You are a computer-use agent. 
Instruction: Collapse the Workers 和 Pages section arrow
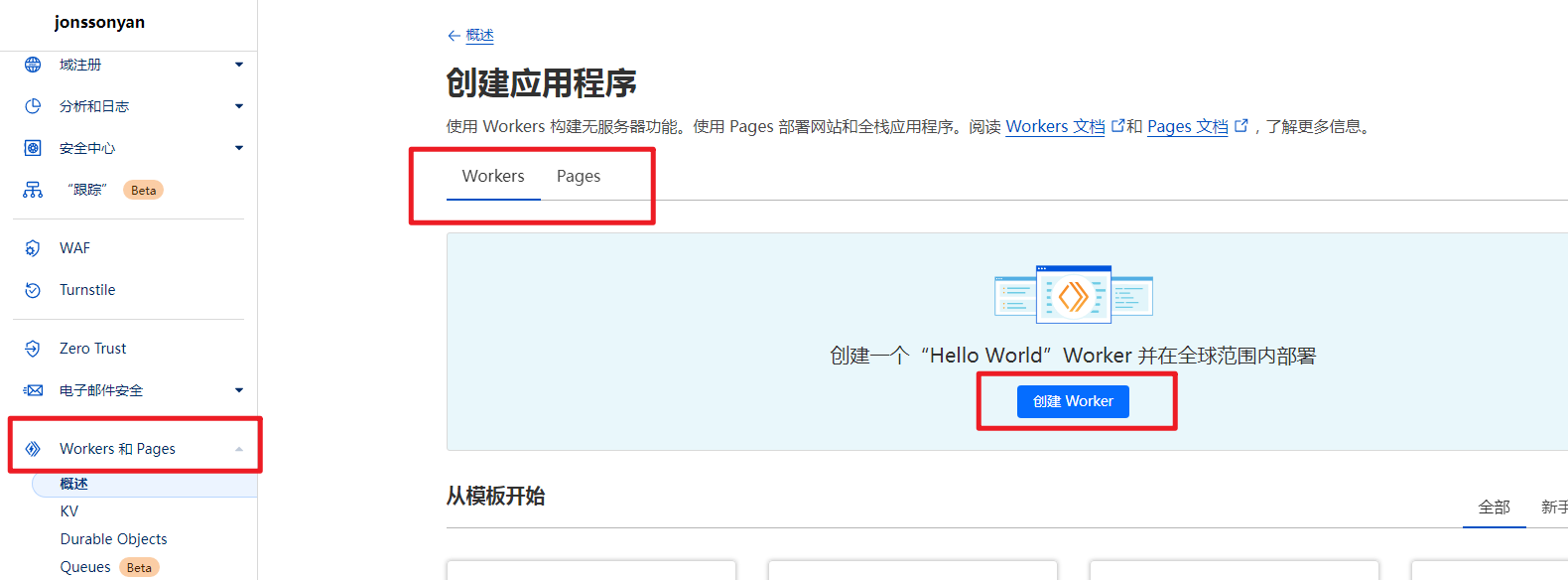pyautogui.click(x=239, y=449)
